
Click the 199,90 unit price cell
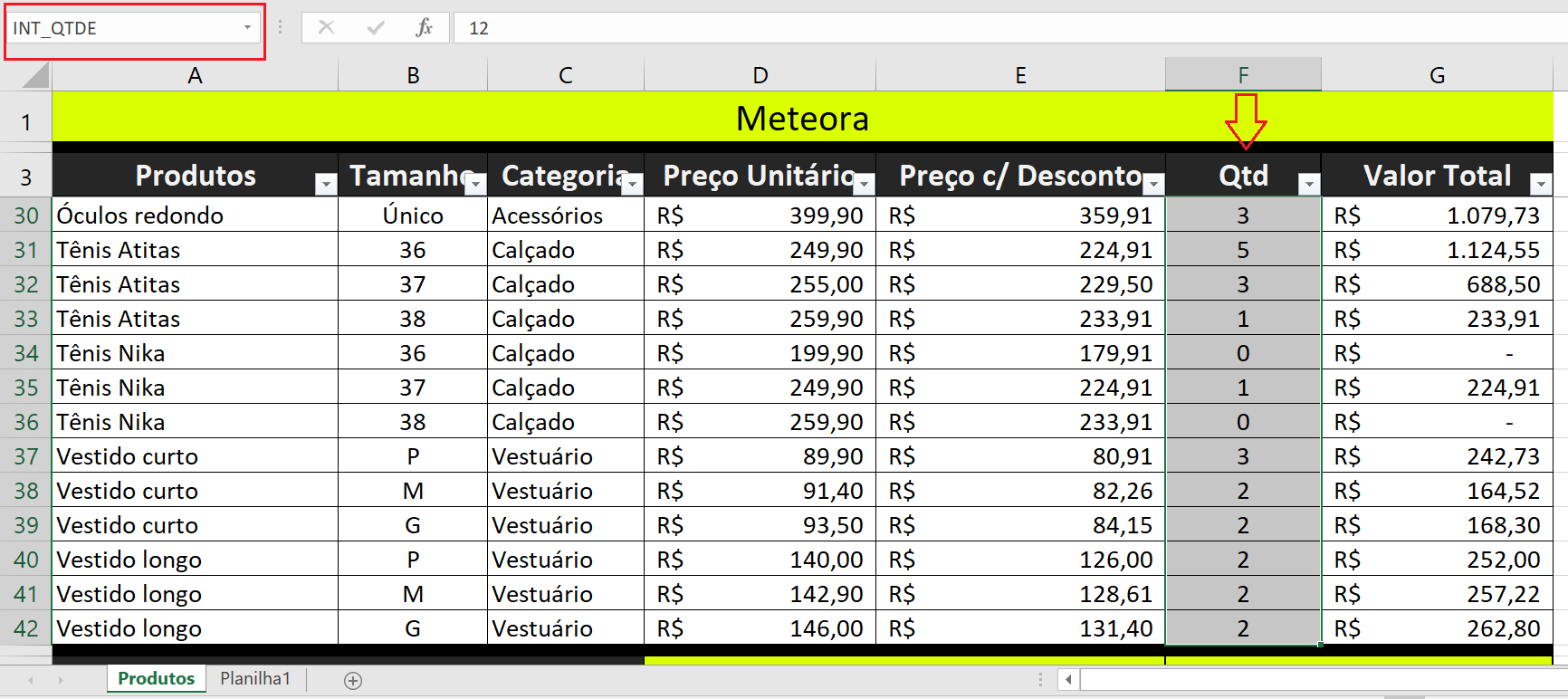click(760, 353)
